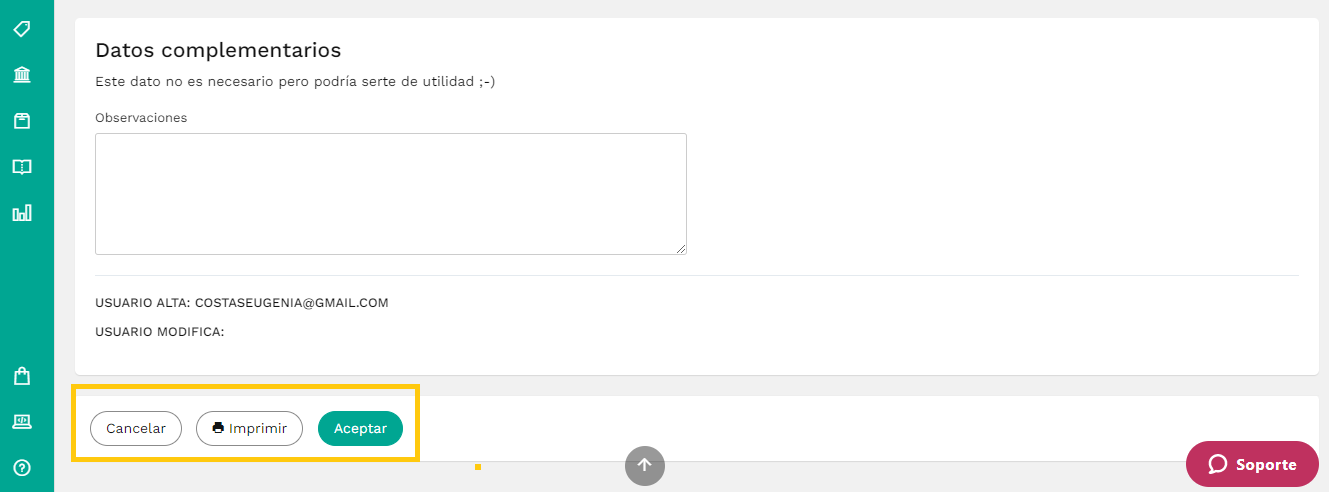Click the Datos complementarios heading
The height and width of the screenshot is (492, 1329).
[x=218, y=50]
